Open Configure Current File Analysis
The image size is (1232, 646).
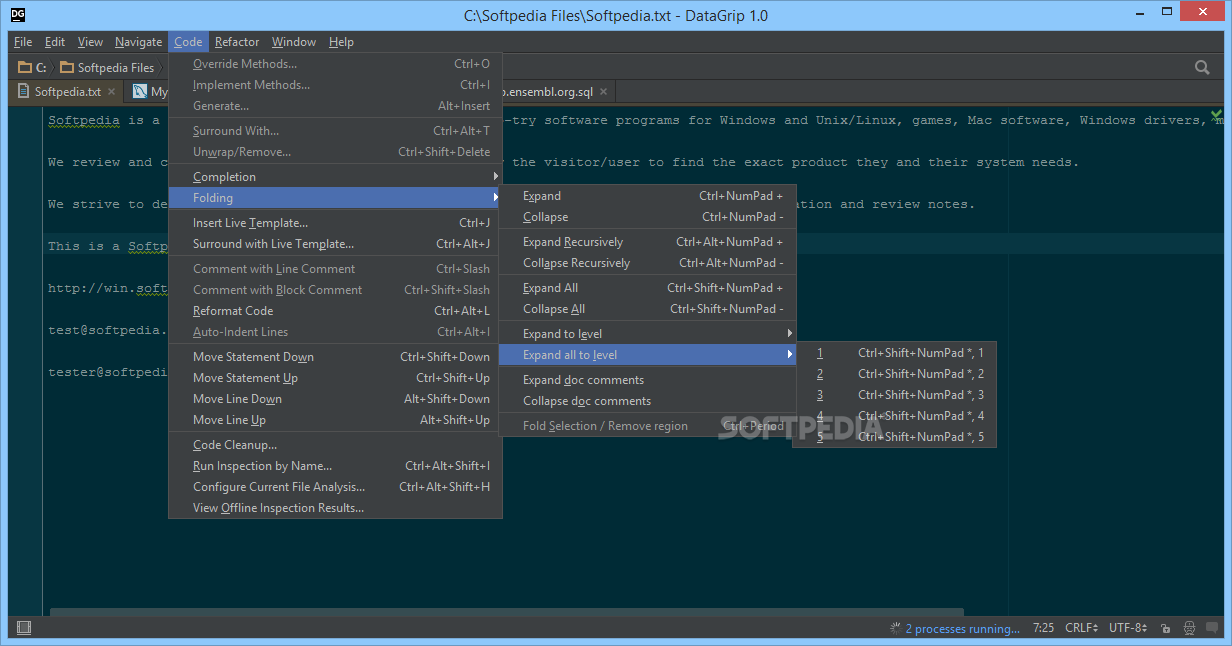click(x=335, y=487)
